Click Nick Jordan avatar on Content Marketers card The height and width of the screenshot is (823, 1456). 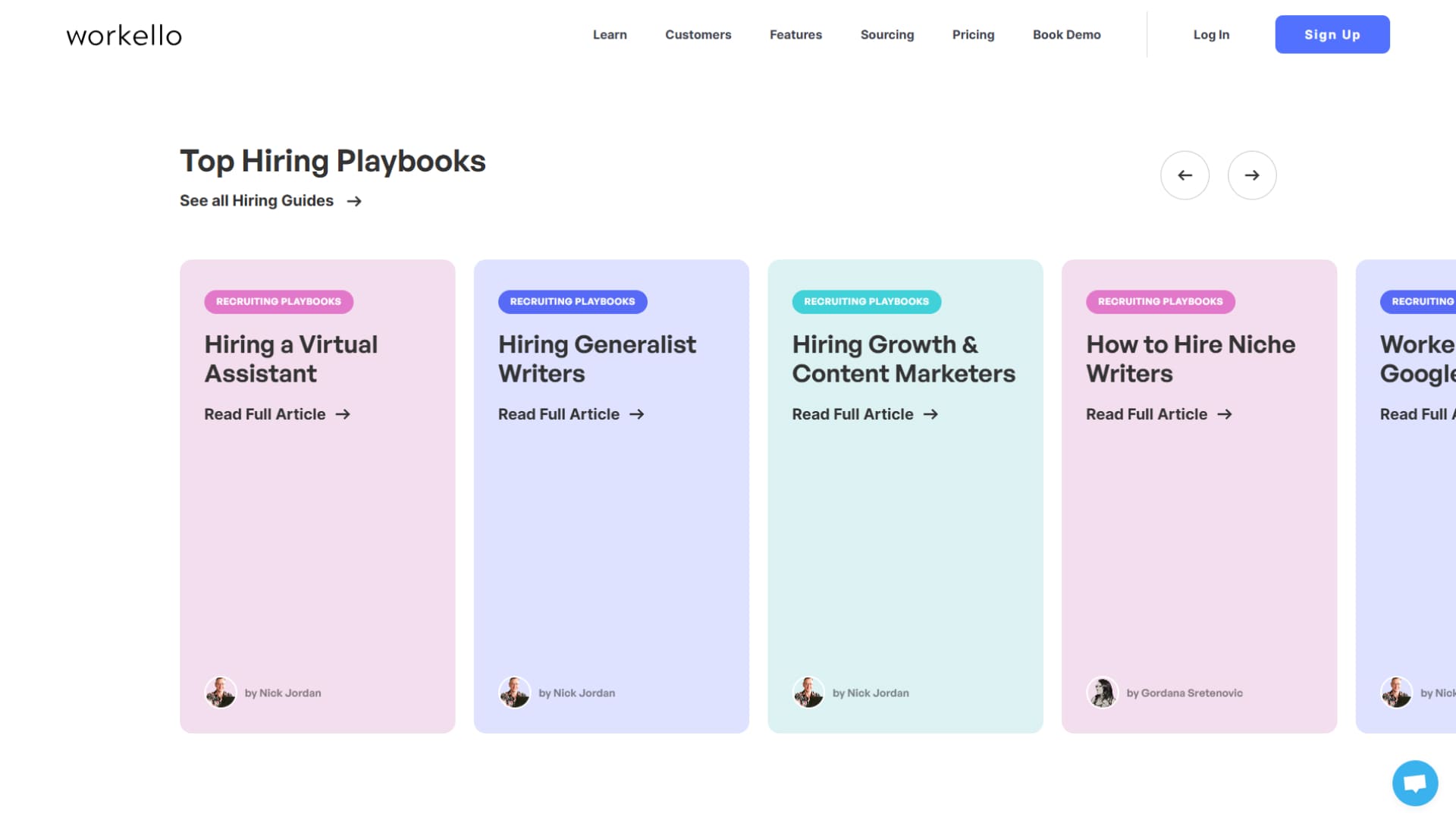(x=808, y=693)
